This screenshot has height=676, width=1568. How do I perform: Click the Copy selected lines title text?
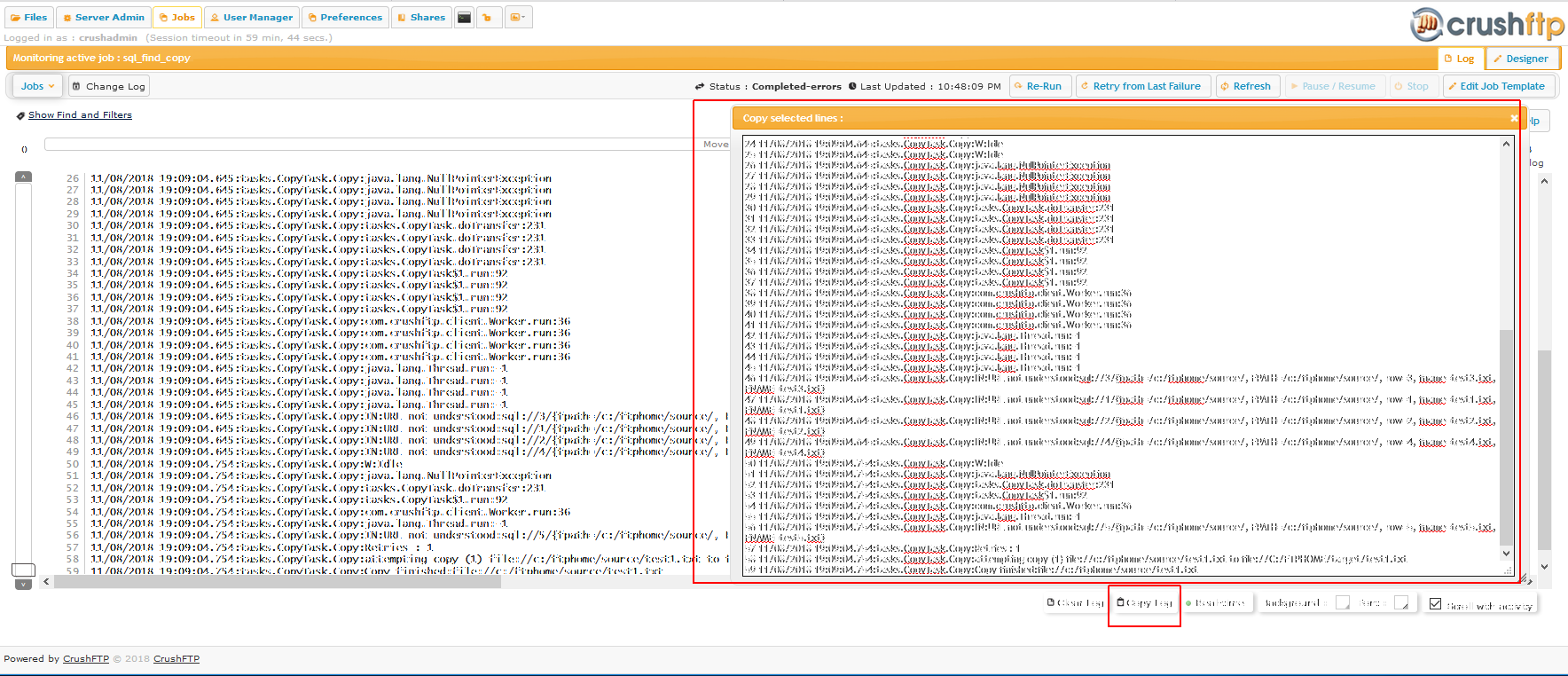[793, 118]
